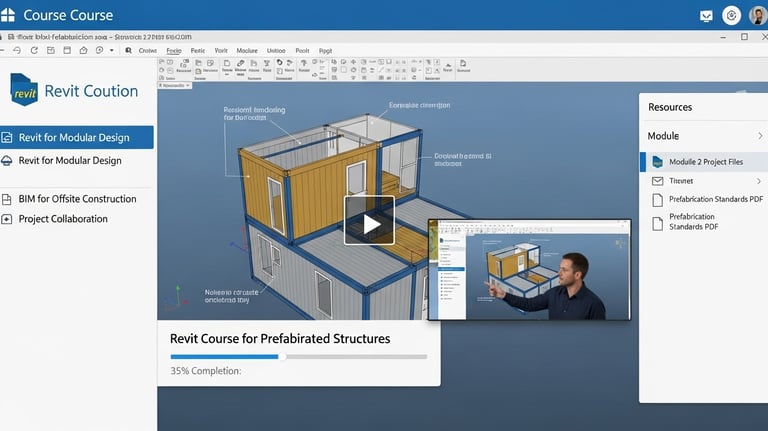Click the document icon beside BIM for Offsite Construction
This screenshot has height=431, width=768.
pos(6,199)
